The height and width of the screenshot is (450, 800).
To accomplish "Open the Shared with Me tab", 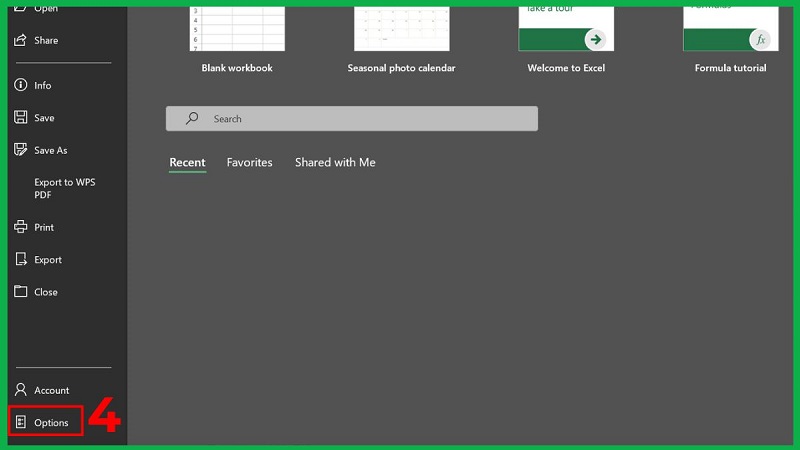I will click(335, 163).
